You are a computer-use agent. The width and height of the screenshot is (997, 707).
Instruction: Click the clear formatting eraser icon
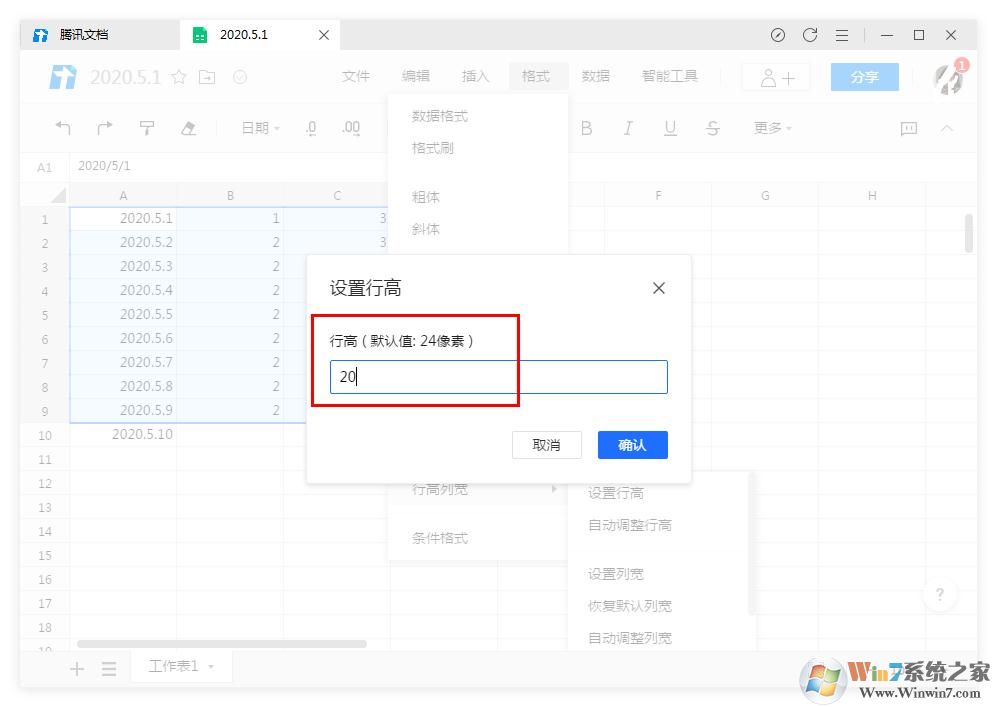click(x=188, y=127)
